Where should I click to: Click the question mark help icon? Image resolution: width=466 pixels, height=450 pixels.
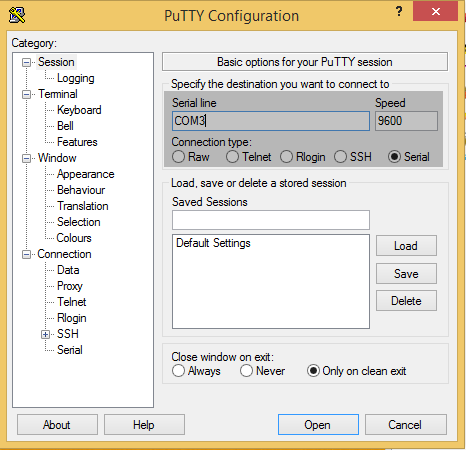click(x=399, y=12)
